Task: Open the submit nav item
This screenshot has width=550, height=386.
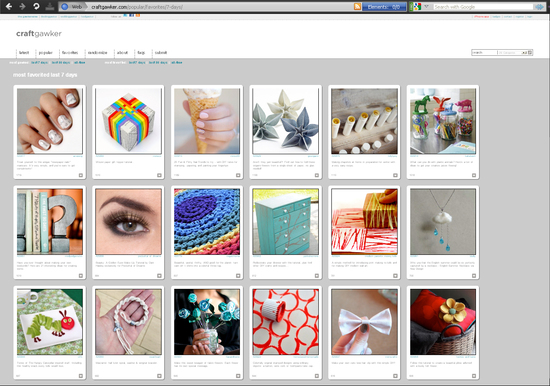Action: coord(161,53)
